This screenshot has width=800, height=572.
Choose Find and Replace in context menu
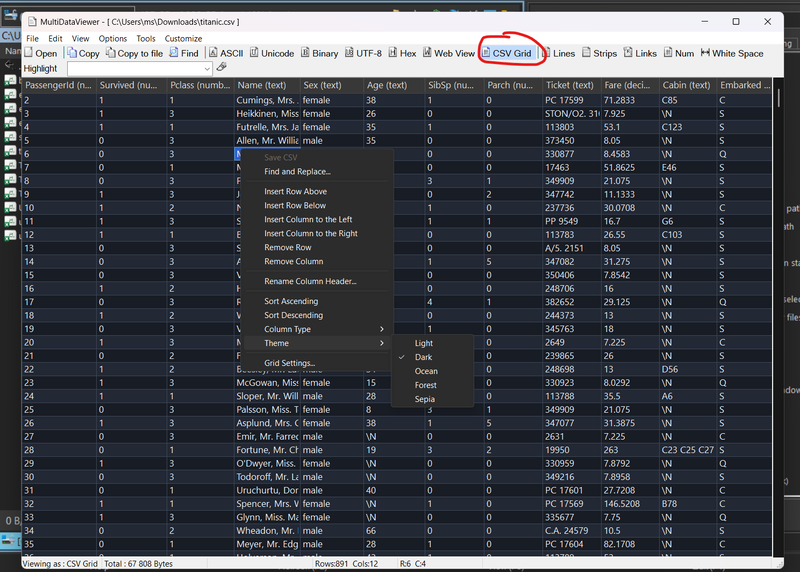click(x=316, y=171)
